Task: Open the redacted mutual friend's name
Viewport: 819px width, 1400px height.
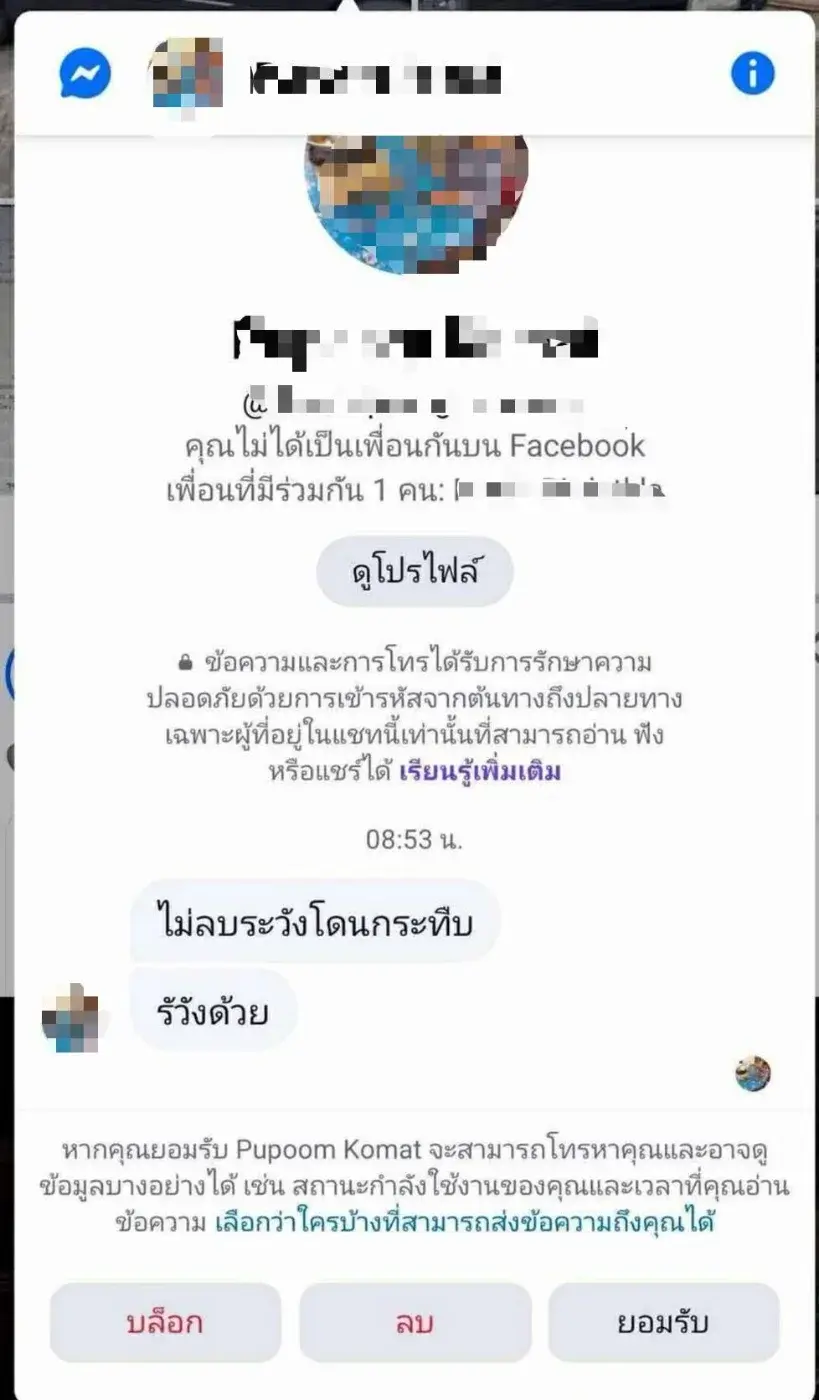Action: (560, 490)
